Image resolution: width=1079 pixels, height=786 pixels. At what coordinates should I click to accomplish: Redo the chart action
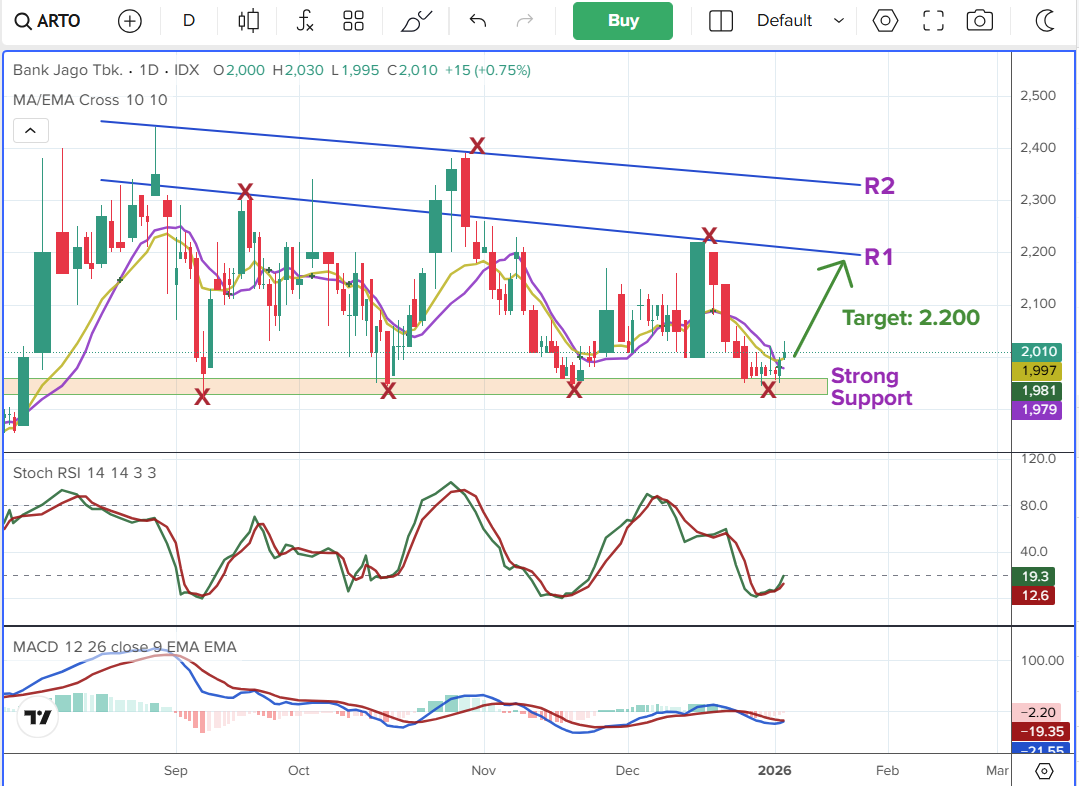click(x=524, y=21)
